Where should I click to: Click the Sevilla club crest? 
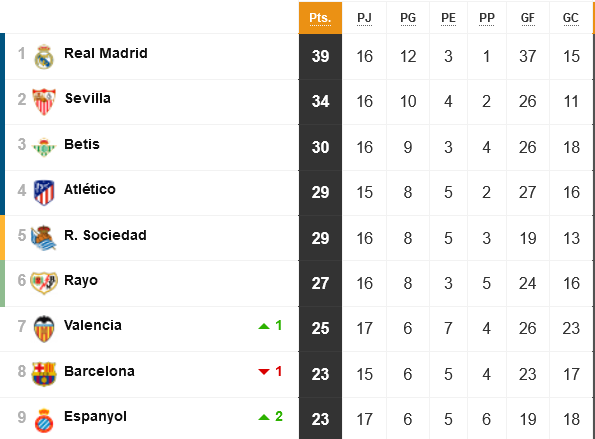click(x=44, y=102)
